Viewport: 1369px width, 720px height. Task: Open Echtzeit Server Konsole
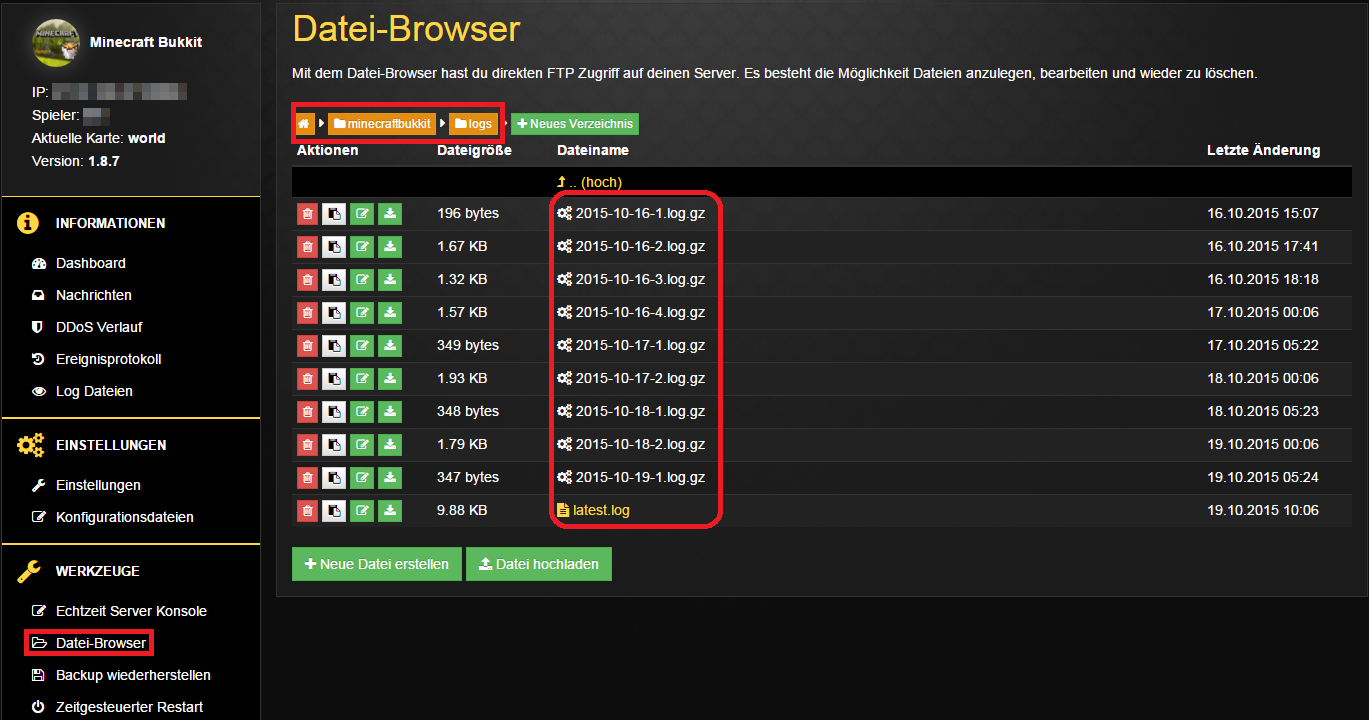point(131,611)
